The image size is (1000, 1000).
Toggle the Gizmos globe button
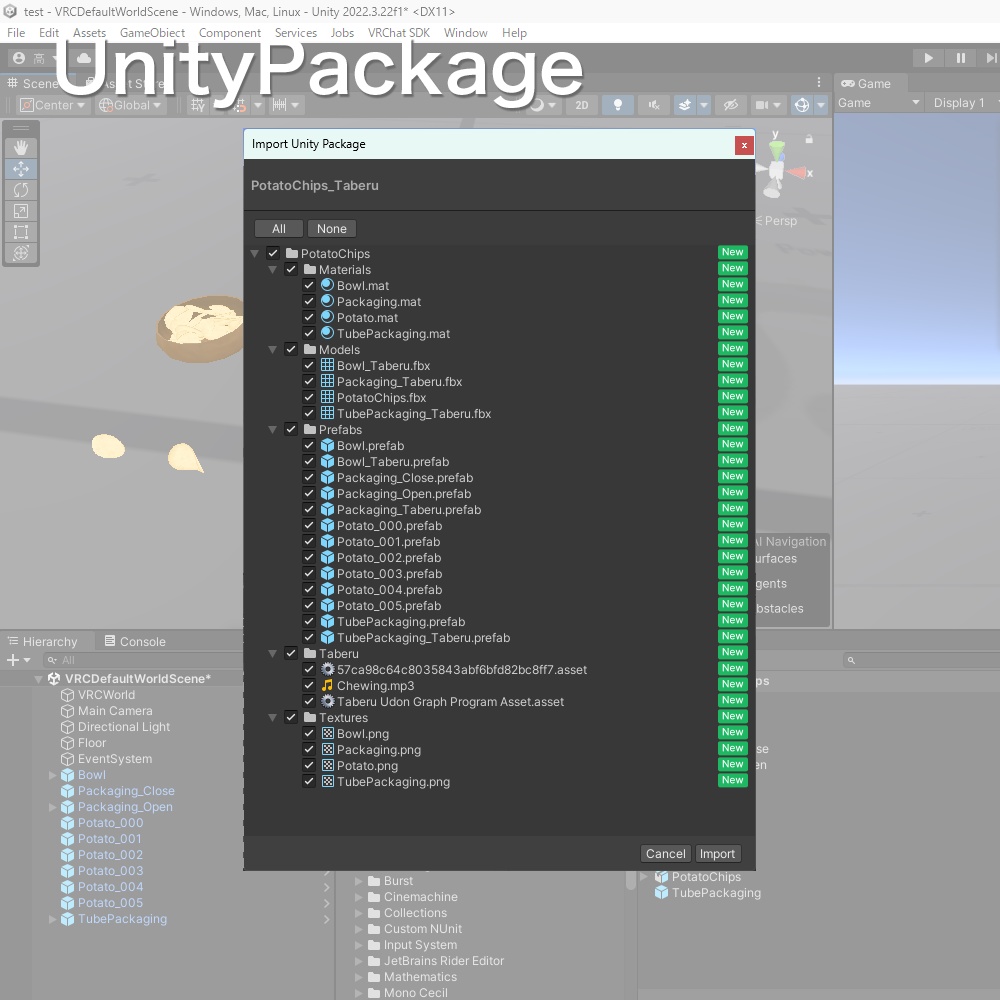pos(802,105)
